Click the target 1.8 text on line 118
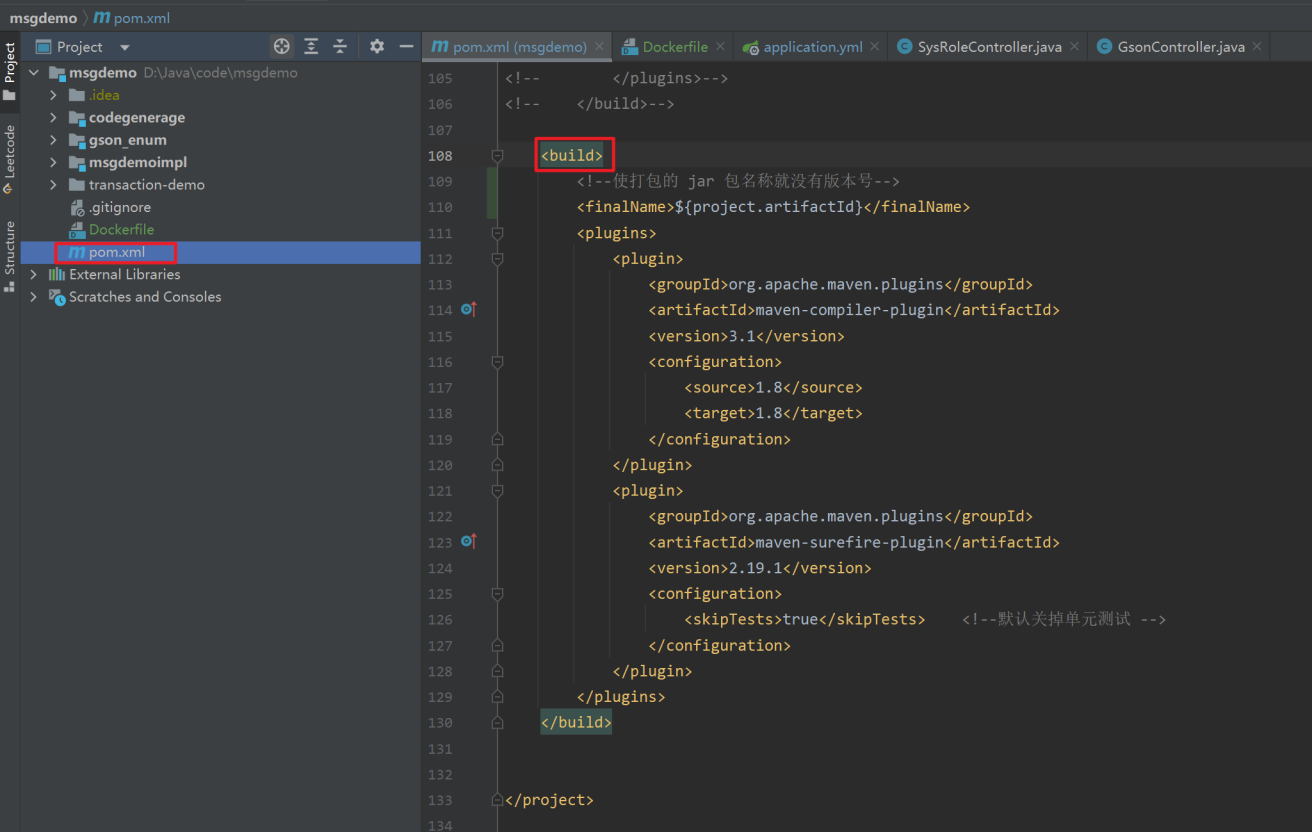This screenshot has width=1312, height=832. point(773,413)
